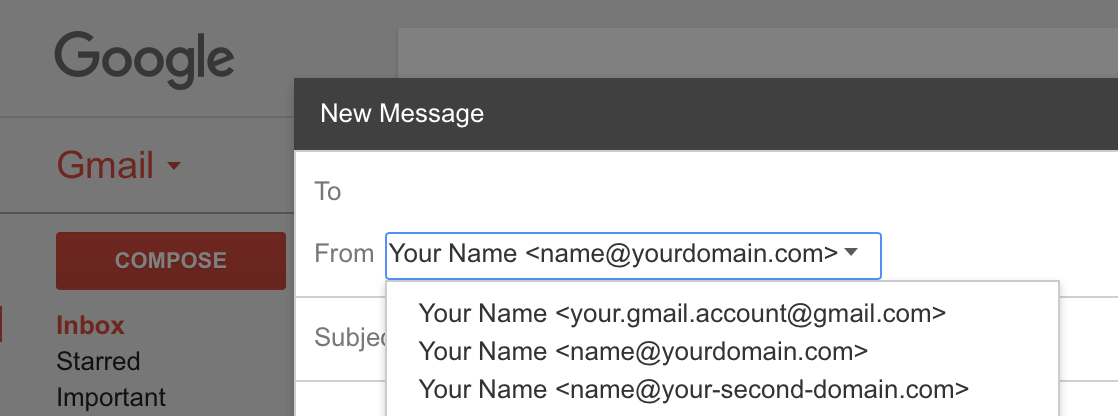This screenshot has width=1118, height=416.
Task: Click the selected From address box
Action: pos(633,255)
